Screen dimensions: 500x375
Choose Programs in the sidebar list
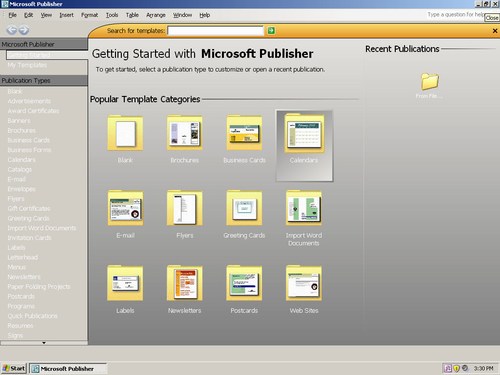21,306
